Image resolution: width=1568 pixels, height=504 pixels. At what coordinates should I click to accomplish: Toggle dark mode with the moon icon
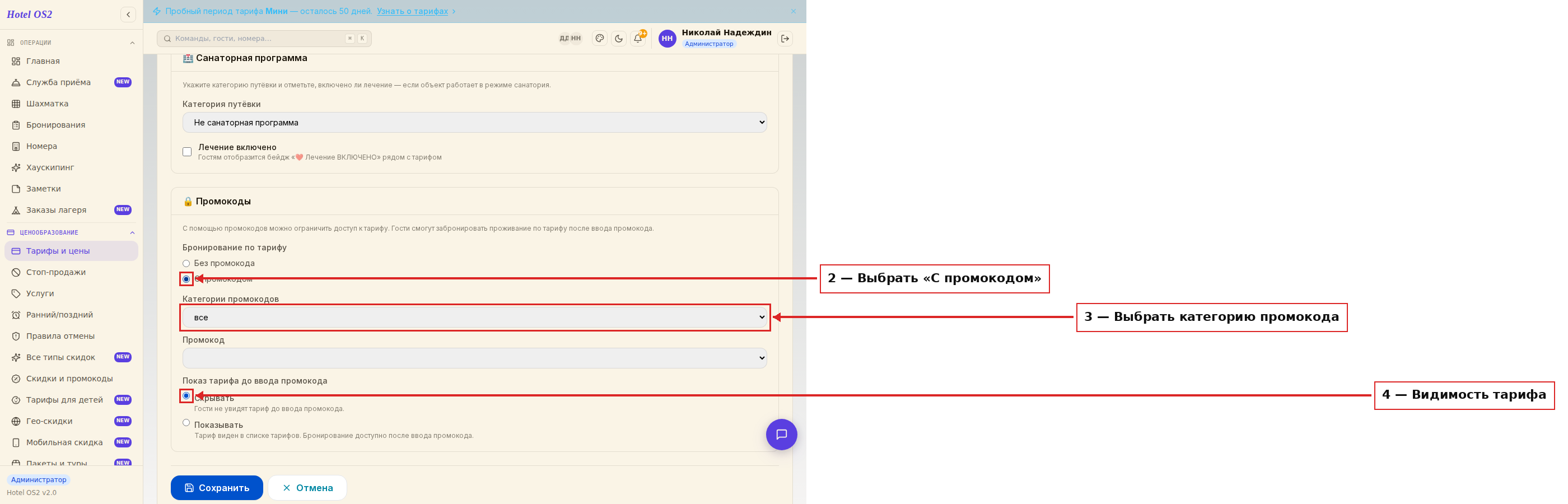[618, 38]
